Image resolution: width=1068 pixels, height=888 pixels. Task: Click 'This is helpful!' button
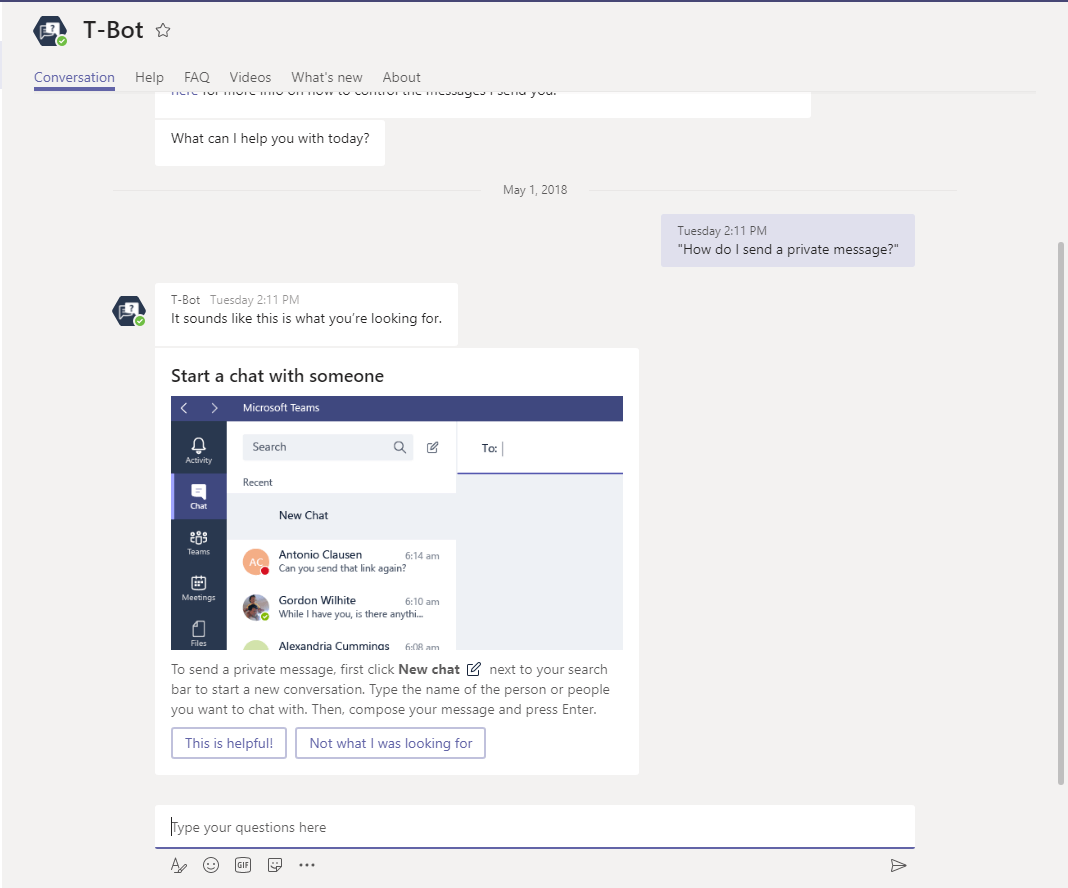[x=229, y=743]
